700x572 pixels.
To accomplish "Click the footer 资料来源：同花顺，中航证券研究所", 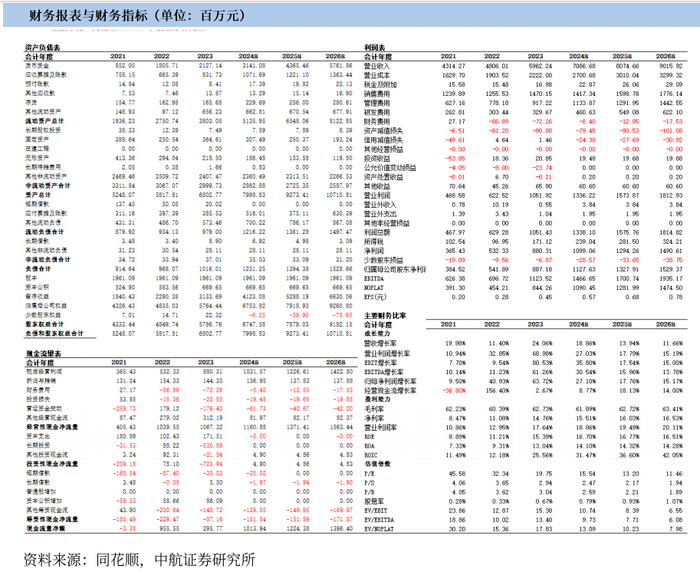I will pyautogui.click(x=139, y=559).
